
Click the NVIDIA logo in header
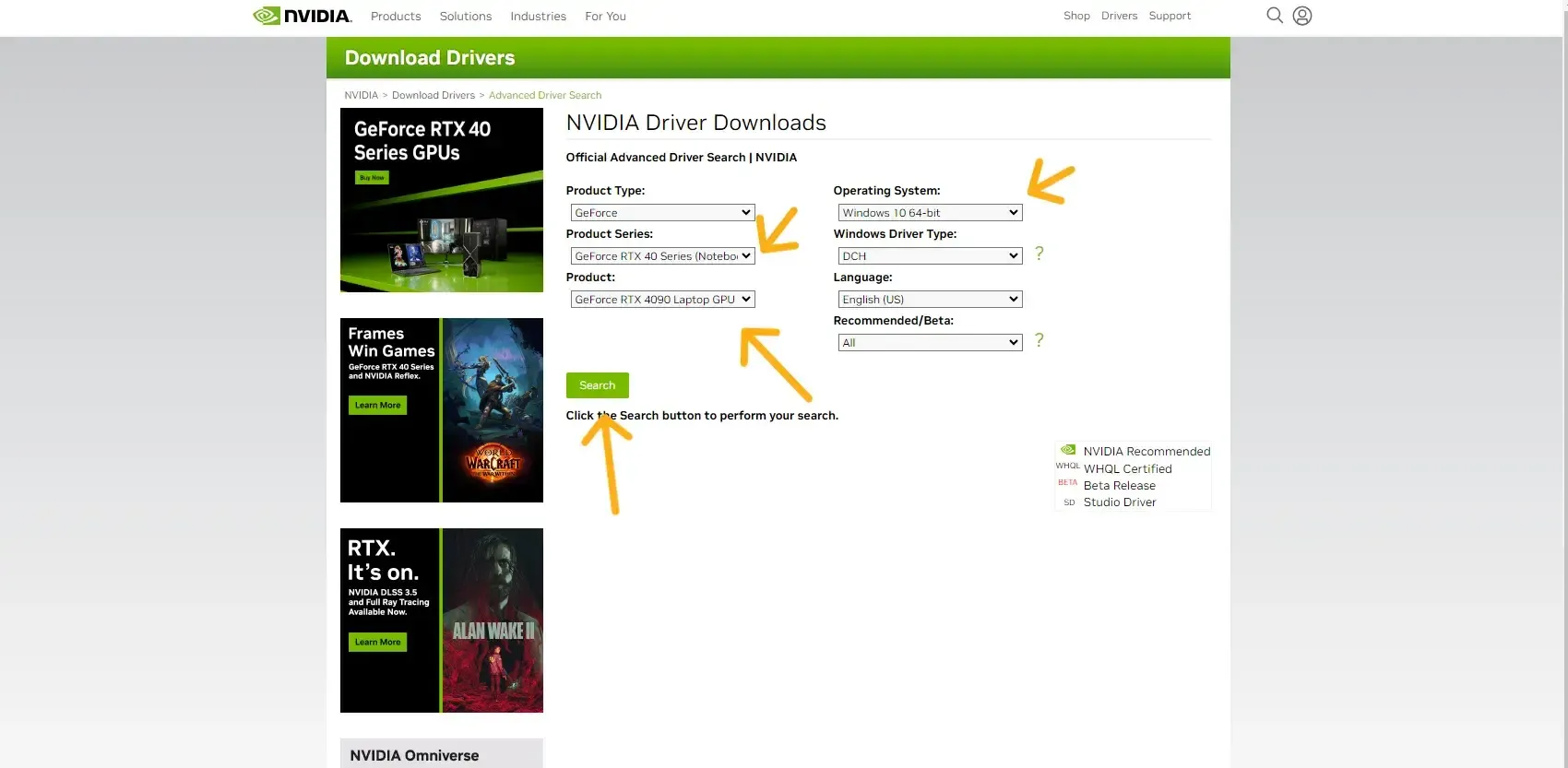302,16
